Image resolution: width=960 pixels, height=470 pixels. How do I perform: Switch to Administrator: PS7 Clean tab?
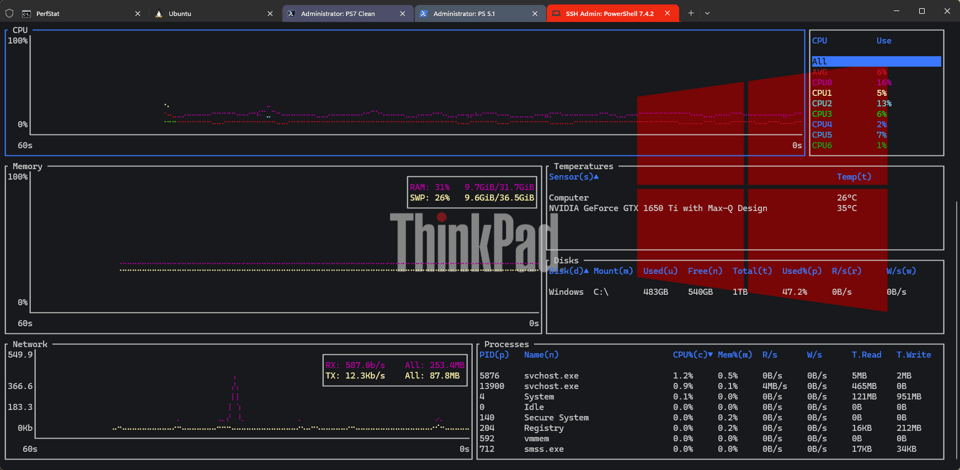pyautogui.click(x=344, y=14)
